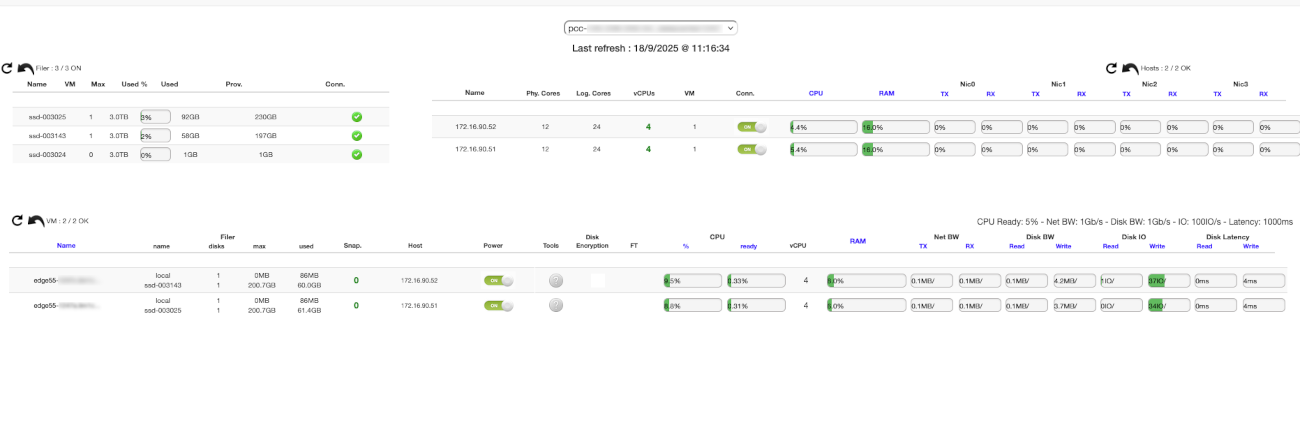Screen dimensions: 1300x439
Task: Click Tools status icon for VM on 172.16.90.52
Action: pyautogui.click(x=556, y=281)
